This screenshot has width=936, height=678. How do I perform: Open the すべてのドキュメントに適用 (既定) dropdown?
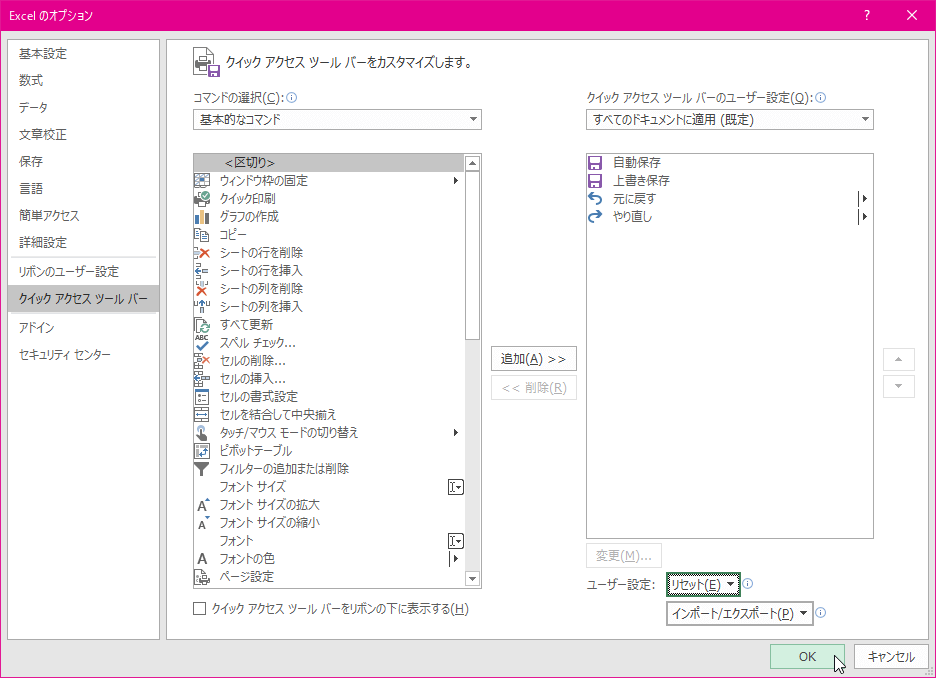[x=729, y=119]
